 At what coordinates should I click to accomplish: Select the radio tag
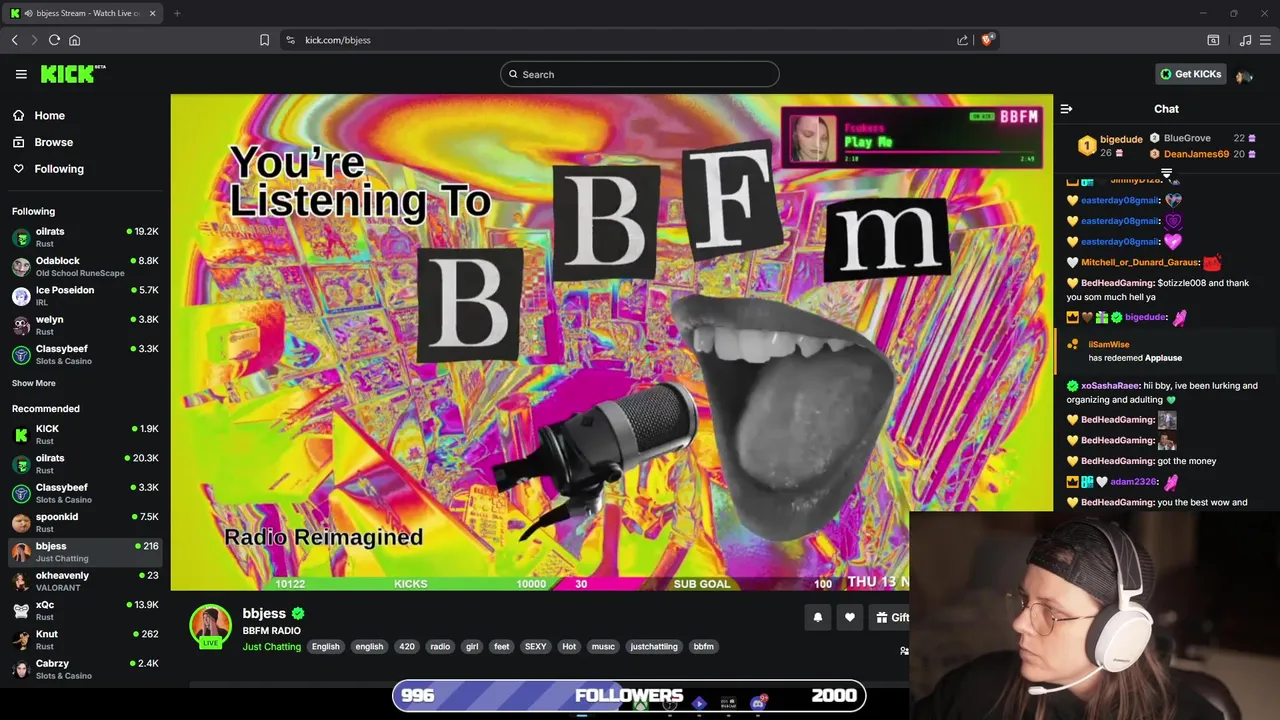click(x=440, y=647)
